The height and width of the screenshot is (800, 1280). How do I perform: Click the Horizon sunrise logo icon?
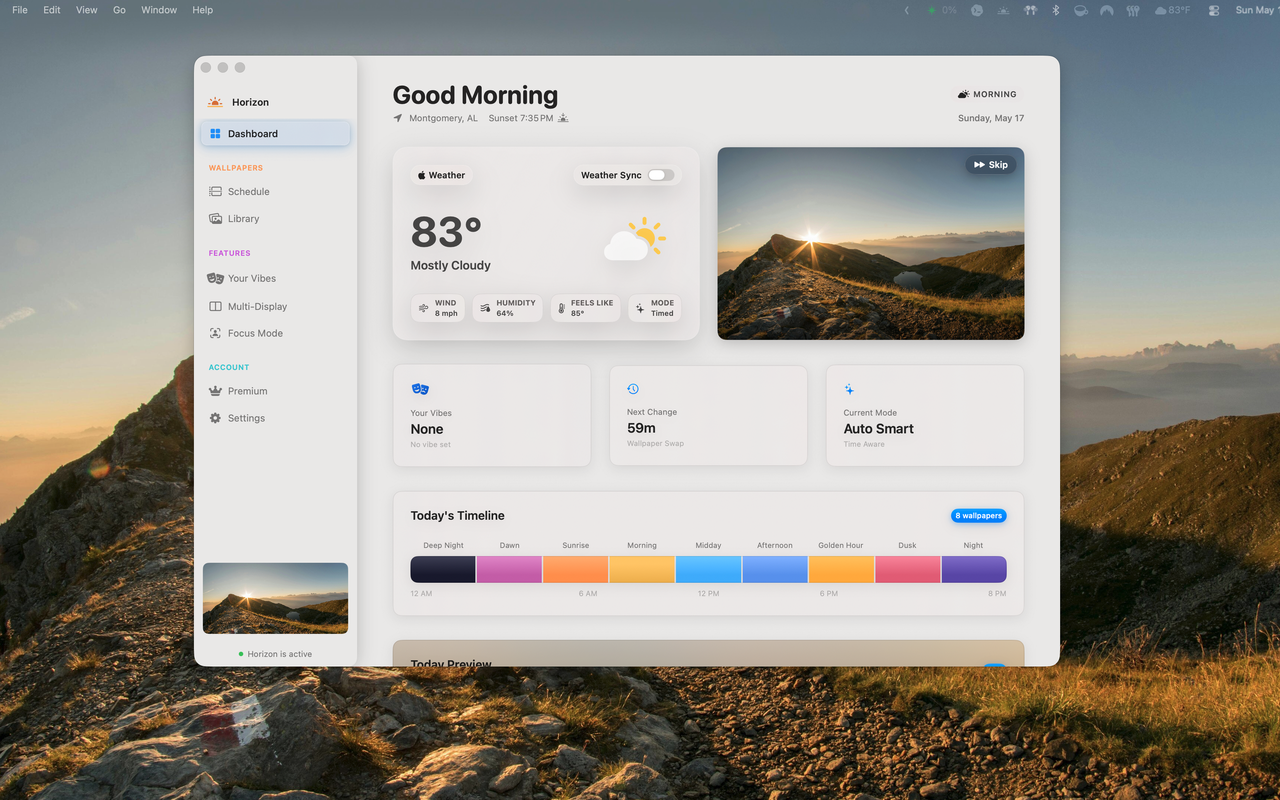(215, 102)
